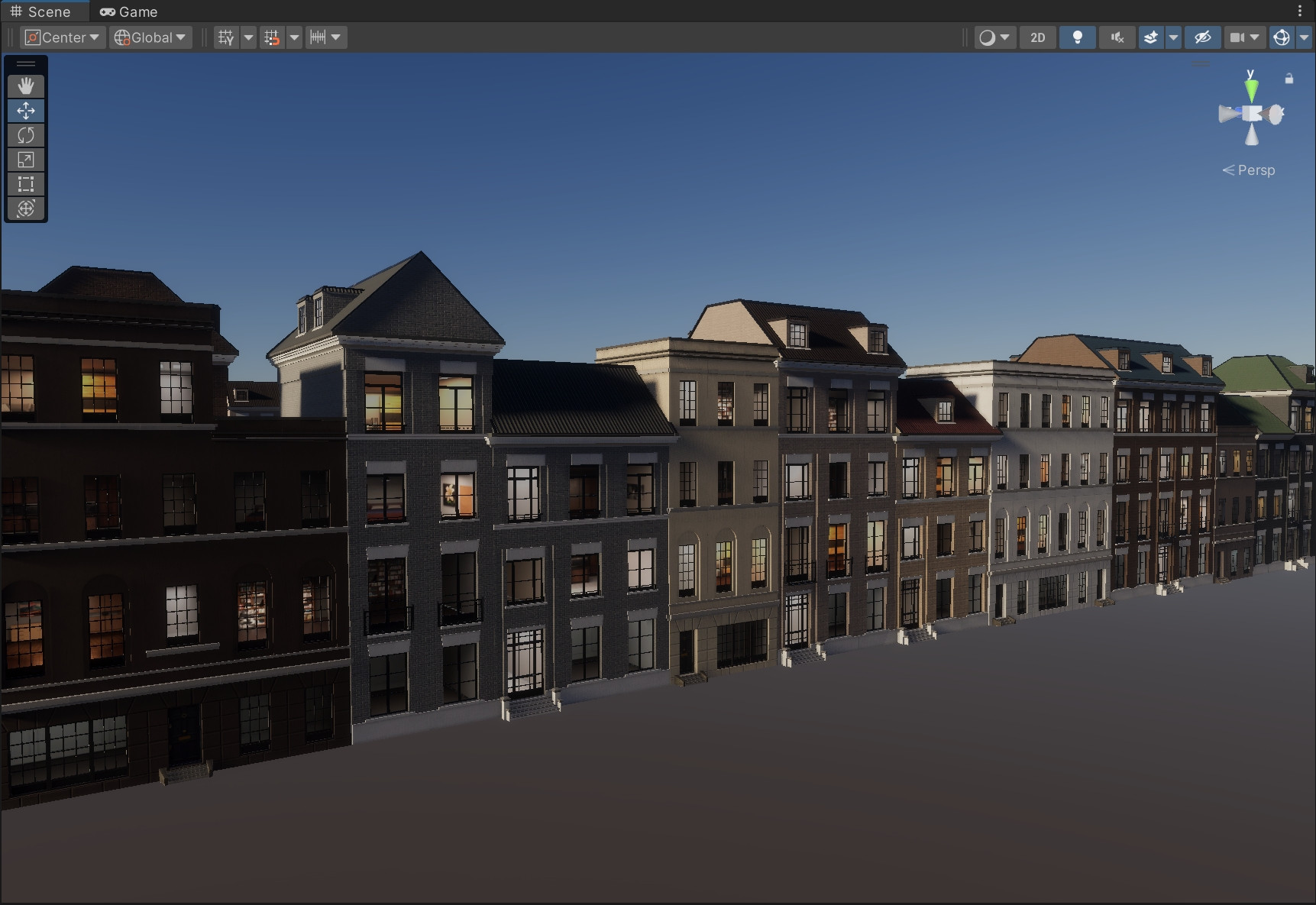Select the Hand view tool

pyautogui.click(x=26, y=86)
